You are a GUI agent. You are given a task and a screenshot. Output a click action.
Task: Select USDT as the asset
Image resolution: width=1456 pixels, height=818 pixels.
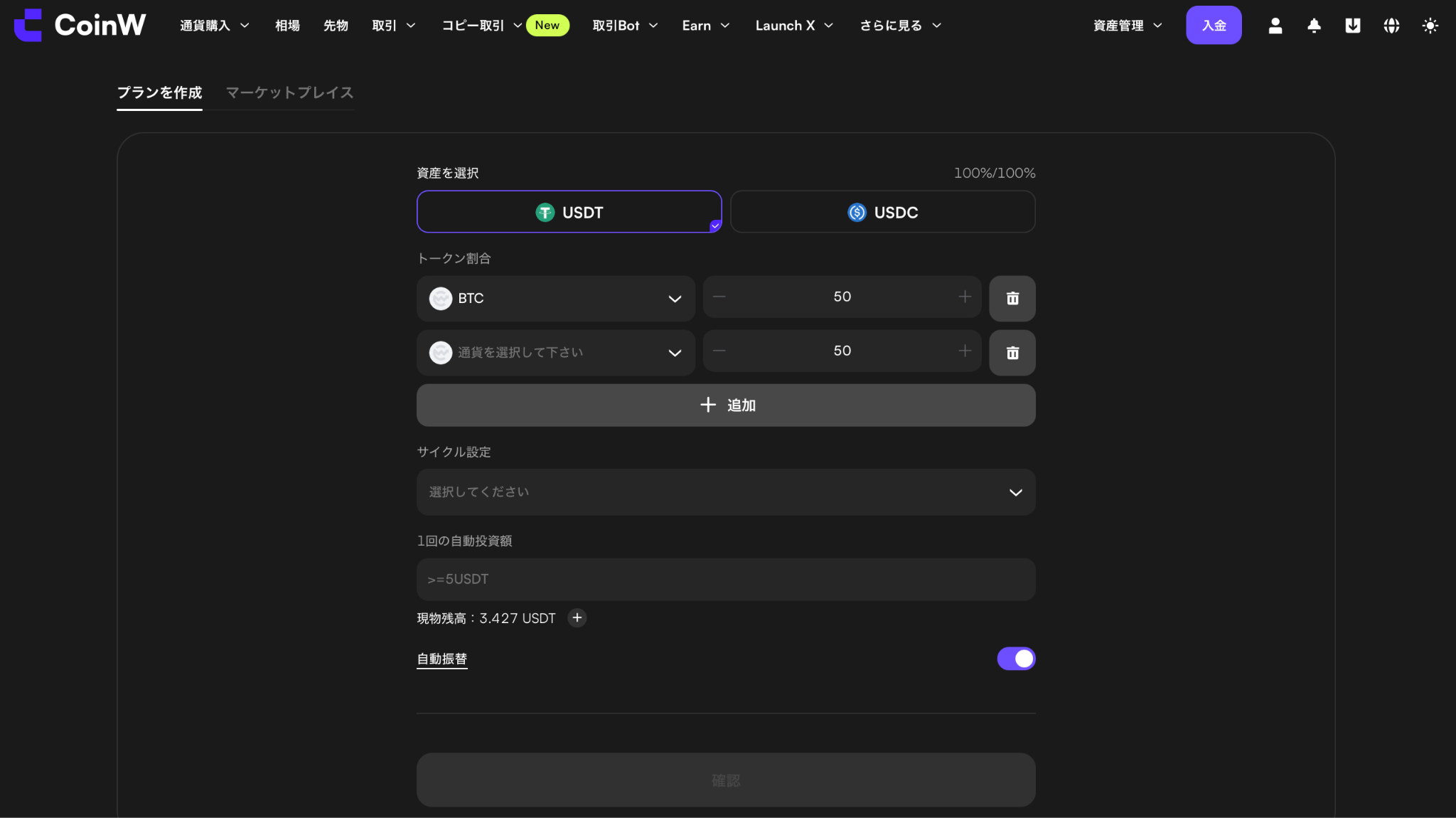[569, 211]
